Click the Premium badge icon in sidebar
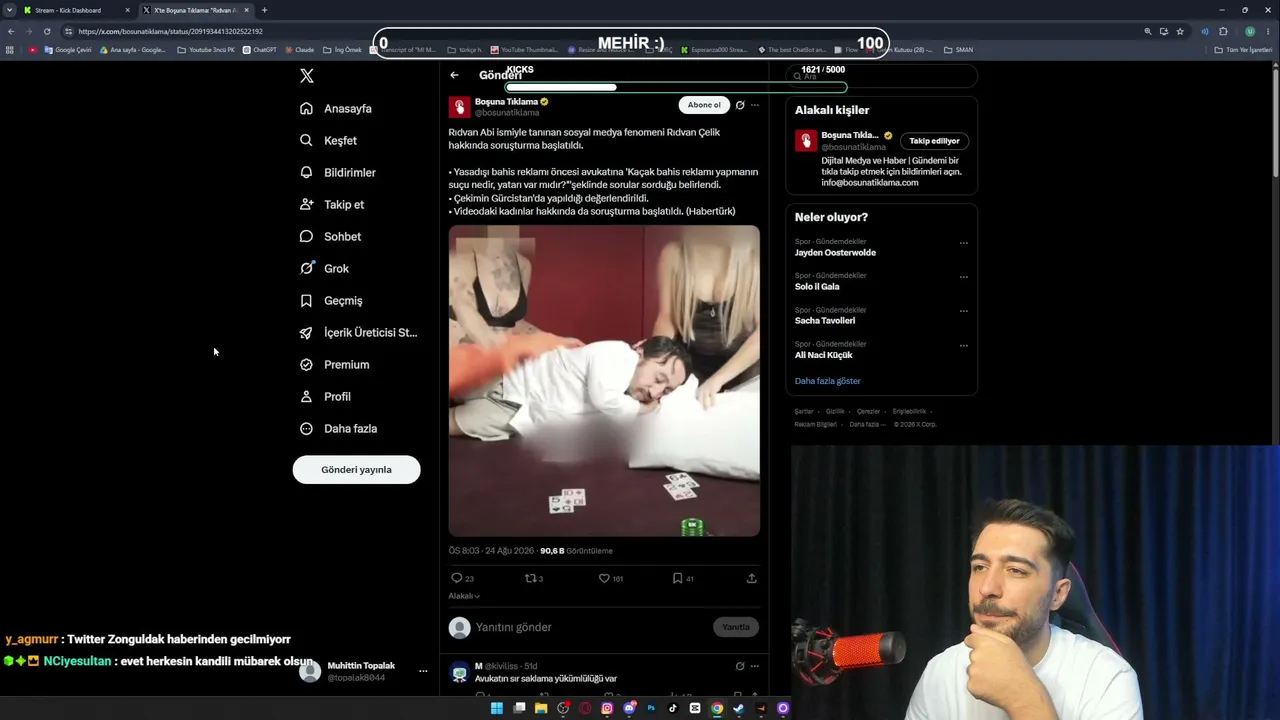The image size is (1280, 720). 307,365
